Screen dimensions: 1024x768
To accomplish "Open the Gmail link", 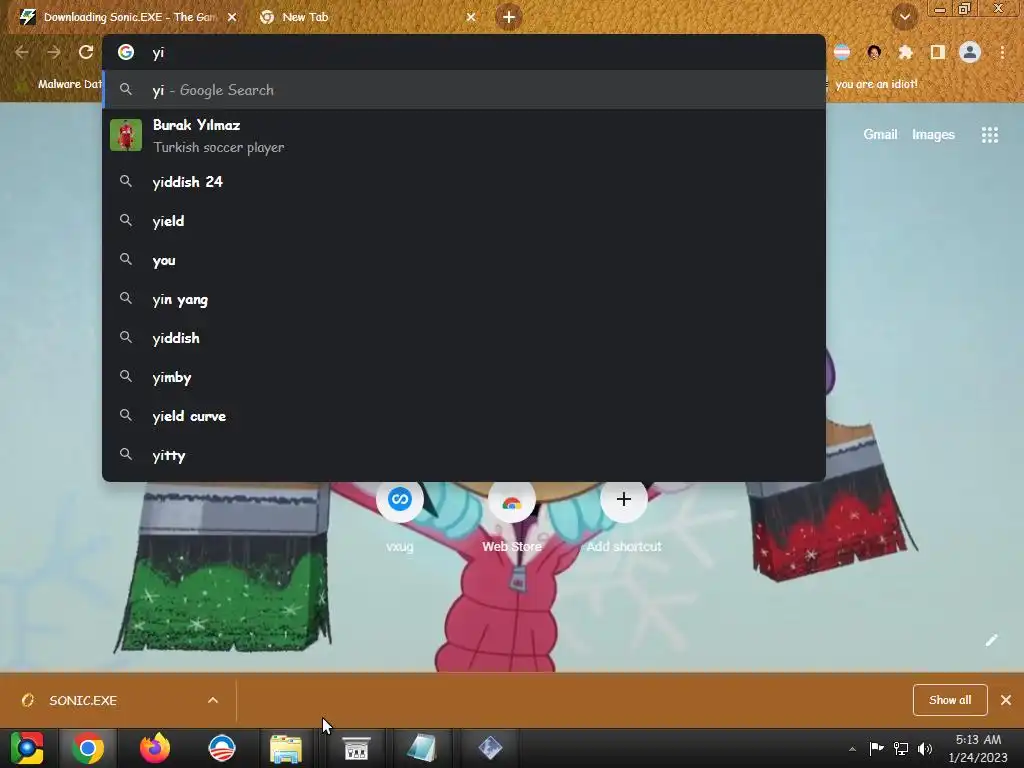I will pyautogui.click(x=880, y=135).
